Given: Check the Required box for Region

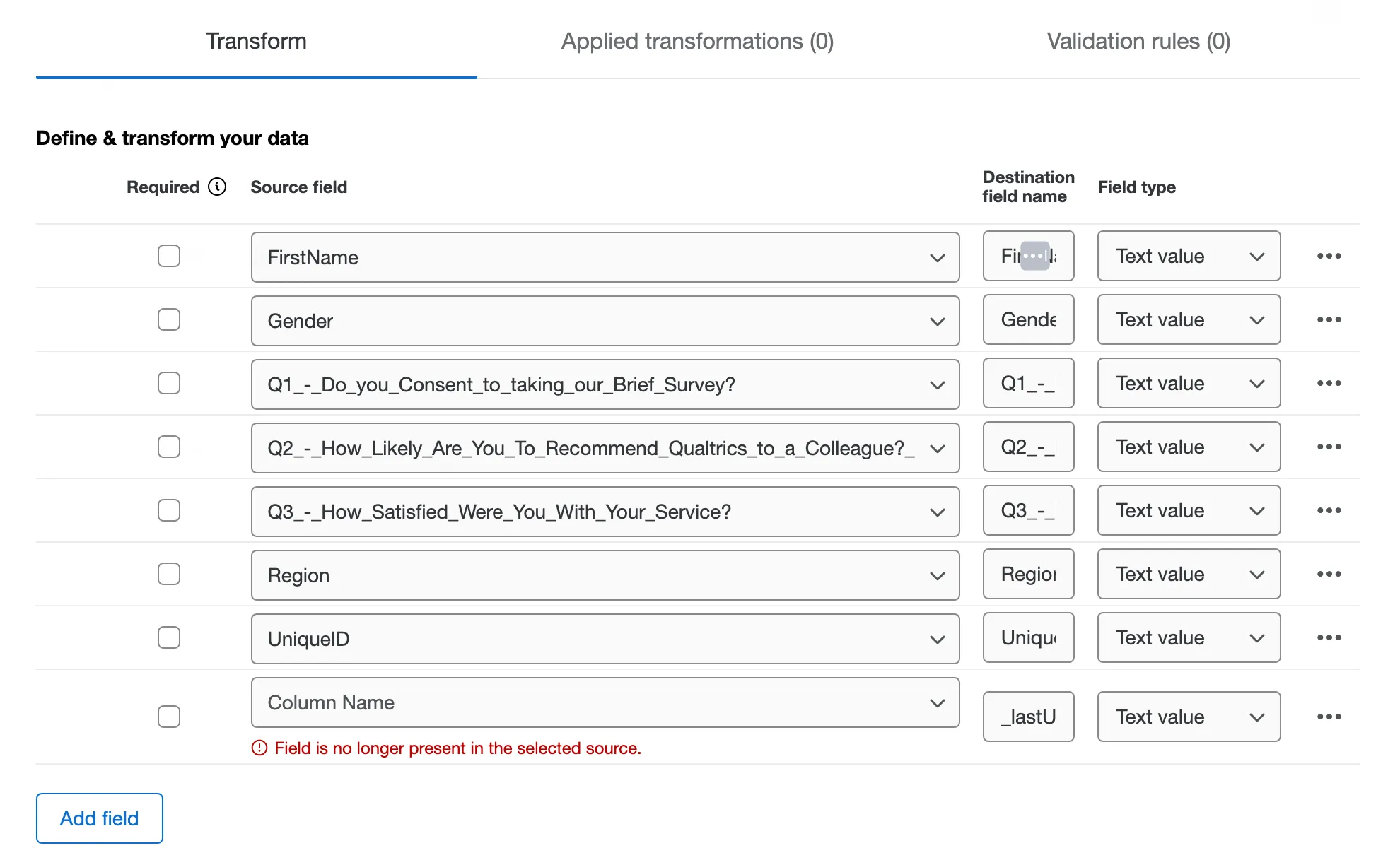Looking at the screenshot, I should point(169,574).
